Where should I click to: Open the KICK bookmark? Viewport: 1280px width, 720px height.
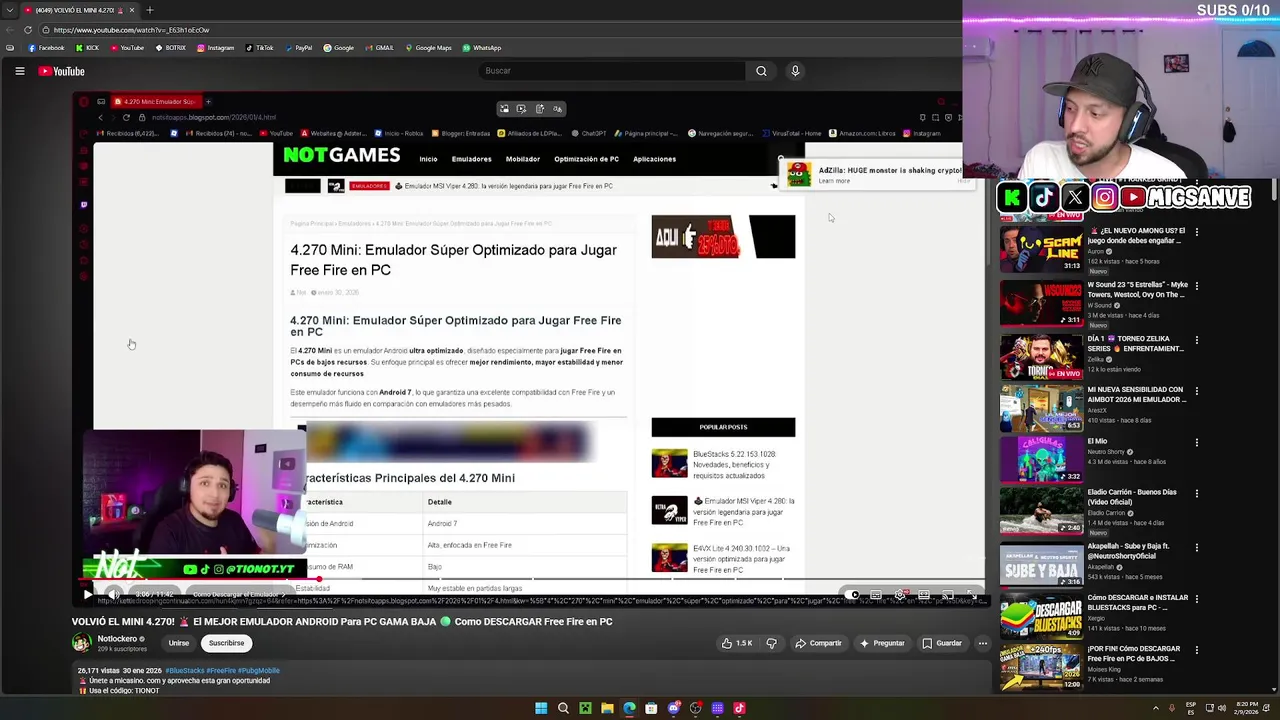pyautogui.click(x=87, y=48)
